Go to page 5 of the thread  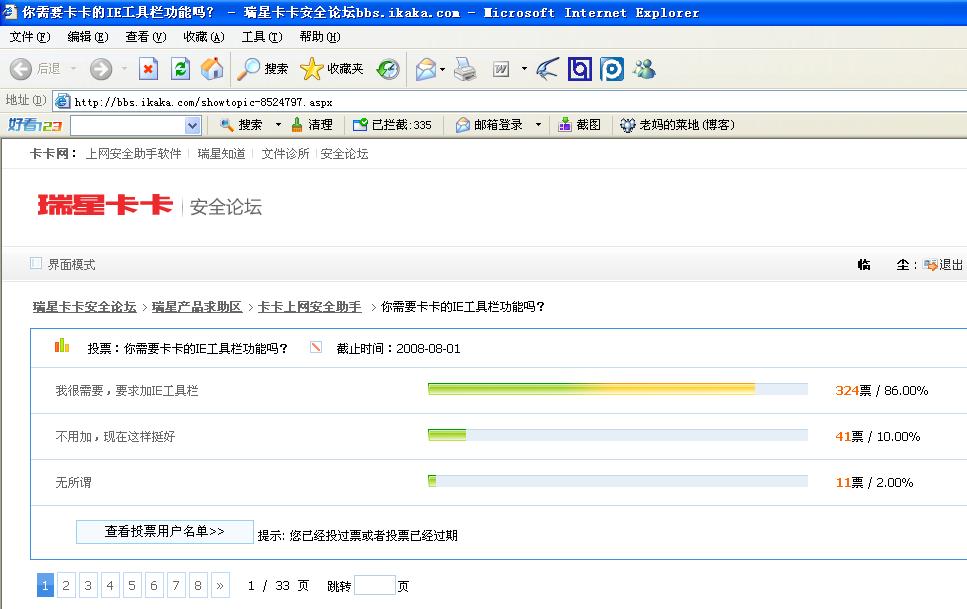tap(131, 585)
